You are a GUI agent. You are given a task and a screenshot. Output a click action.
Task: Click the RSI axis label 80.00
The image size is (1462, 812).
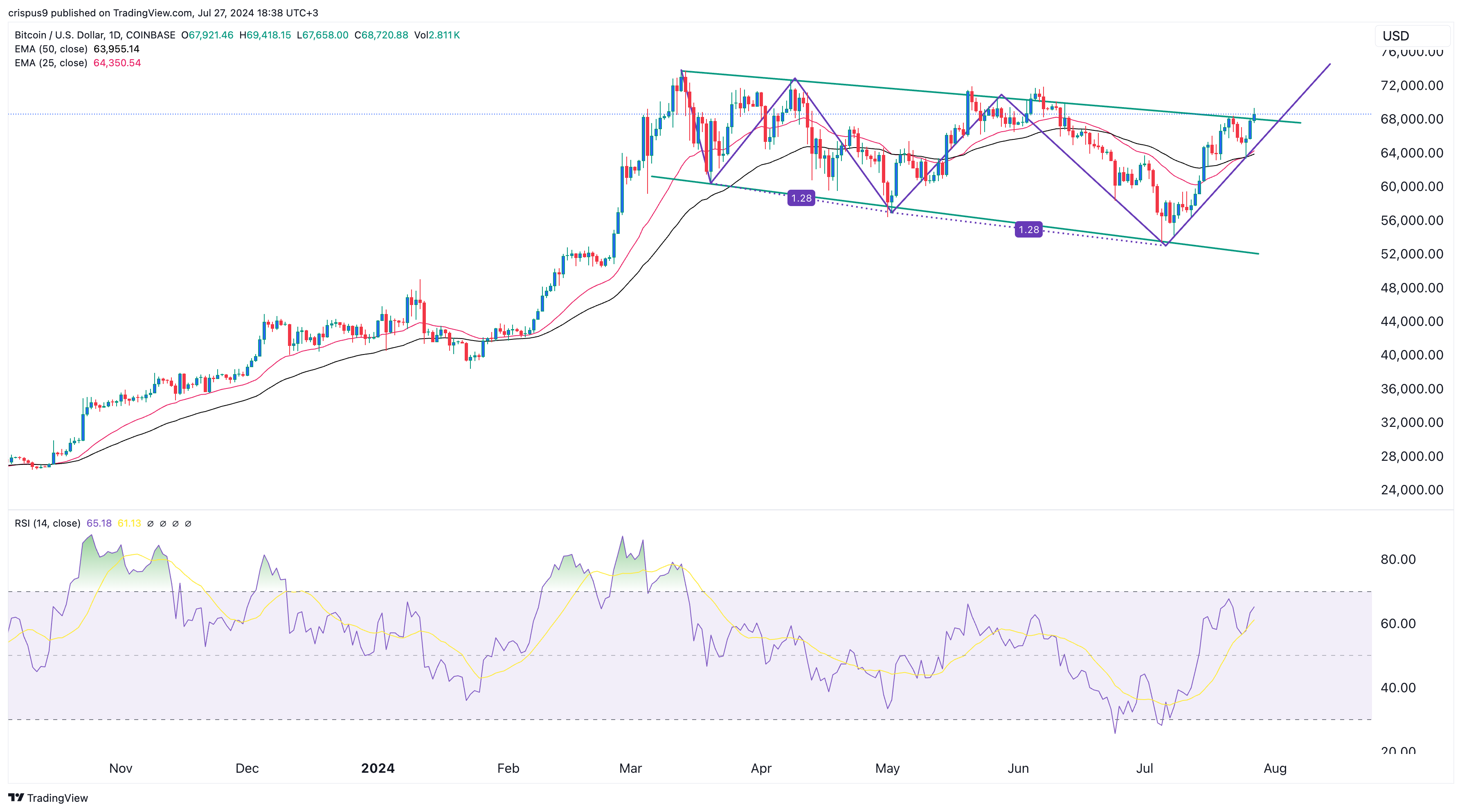point(1398,559)
